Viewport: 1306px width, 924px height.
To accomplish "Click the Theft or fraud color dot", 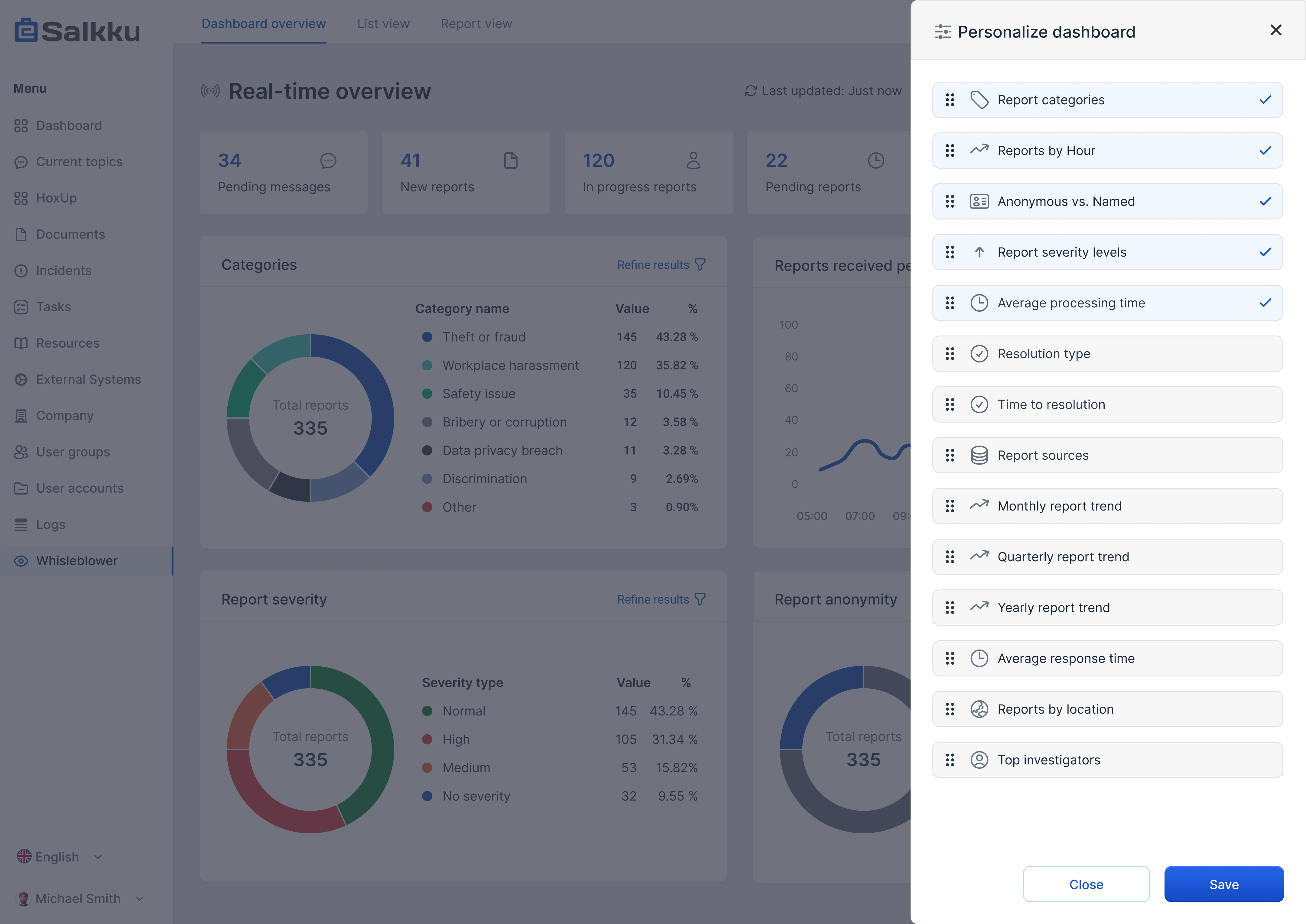I will pos(427,337).
